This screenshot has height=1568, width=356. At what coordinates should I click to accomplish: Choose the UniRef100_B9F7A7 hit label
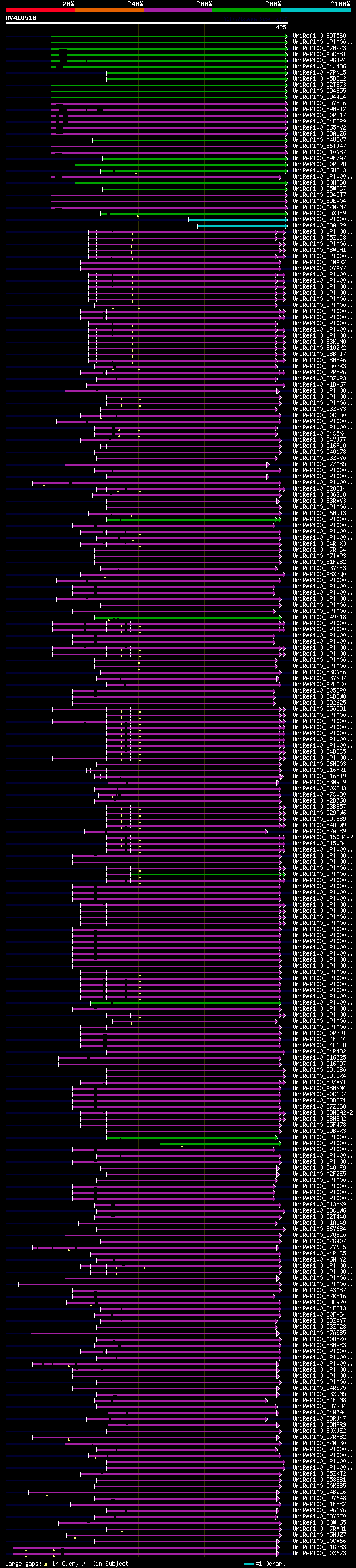319,159
